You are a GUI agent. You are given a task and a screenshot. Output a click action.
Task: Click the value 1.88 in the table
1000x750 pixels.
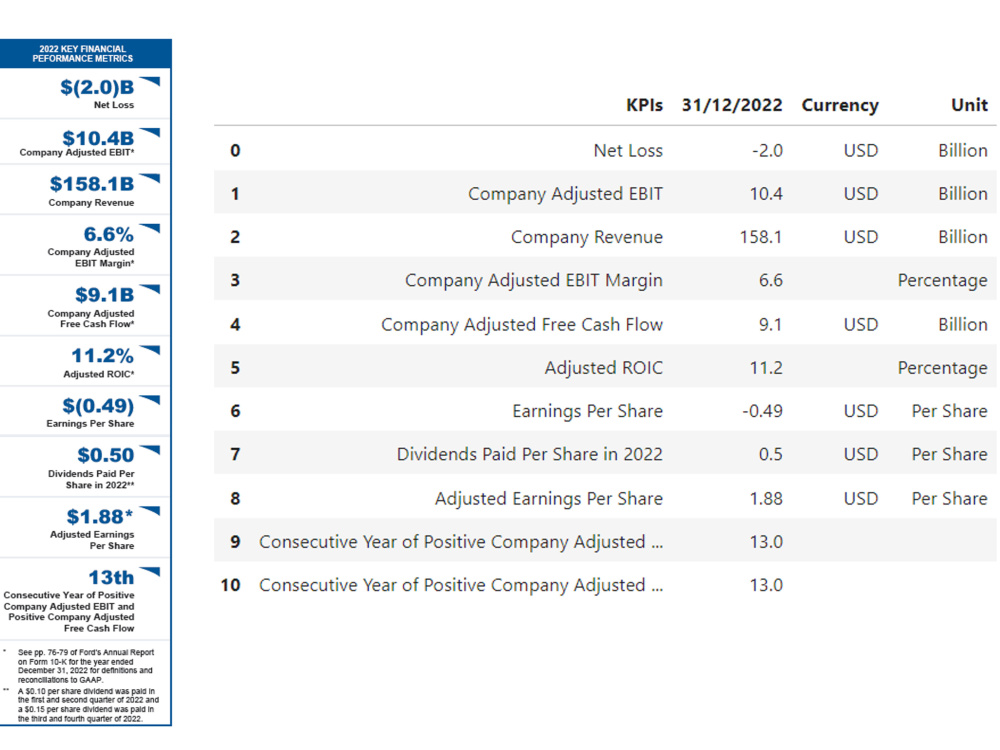point(766,499)
